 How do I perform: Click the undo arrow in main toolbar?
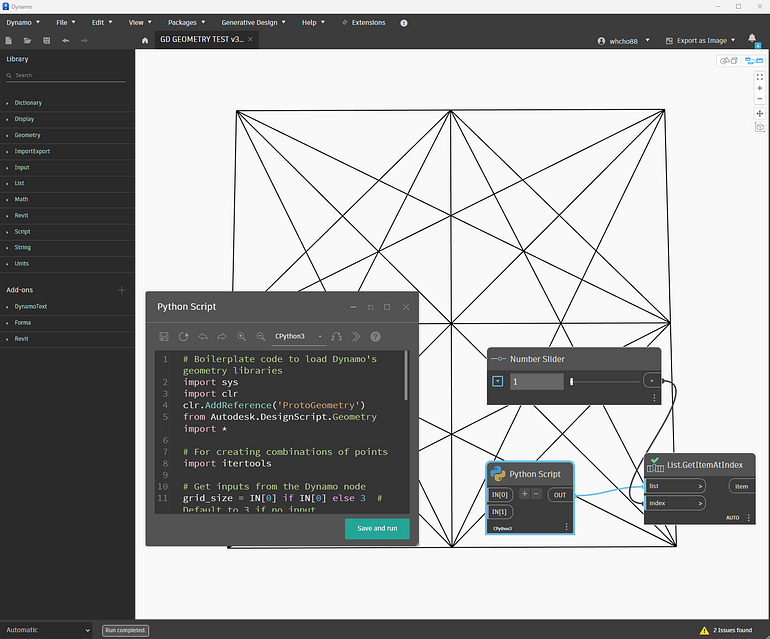pos(66,41)
